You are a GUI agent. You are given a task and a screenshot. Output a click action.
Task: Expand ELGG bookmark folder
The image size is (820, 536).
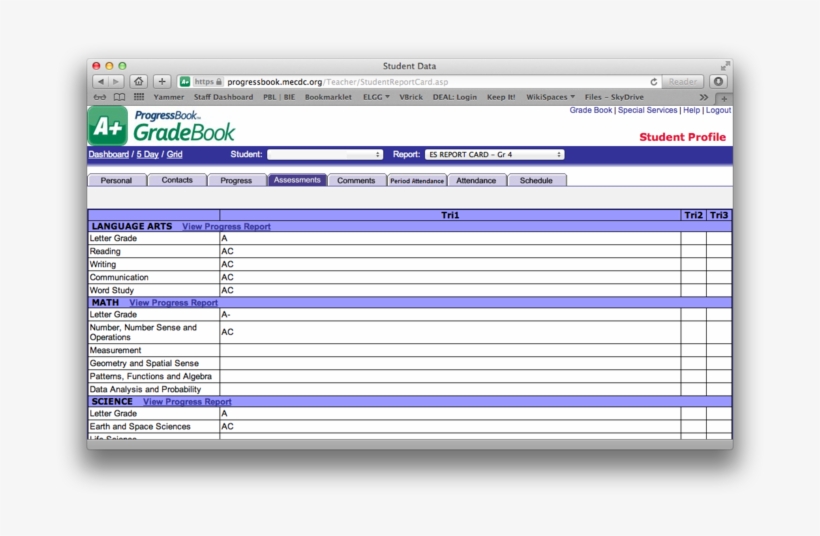pos(376,97)
